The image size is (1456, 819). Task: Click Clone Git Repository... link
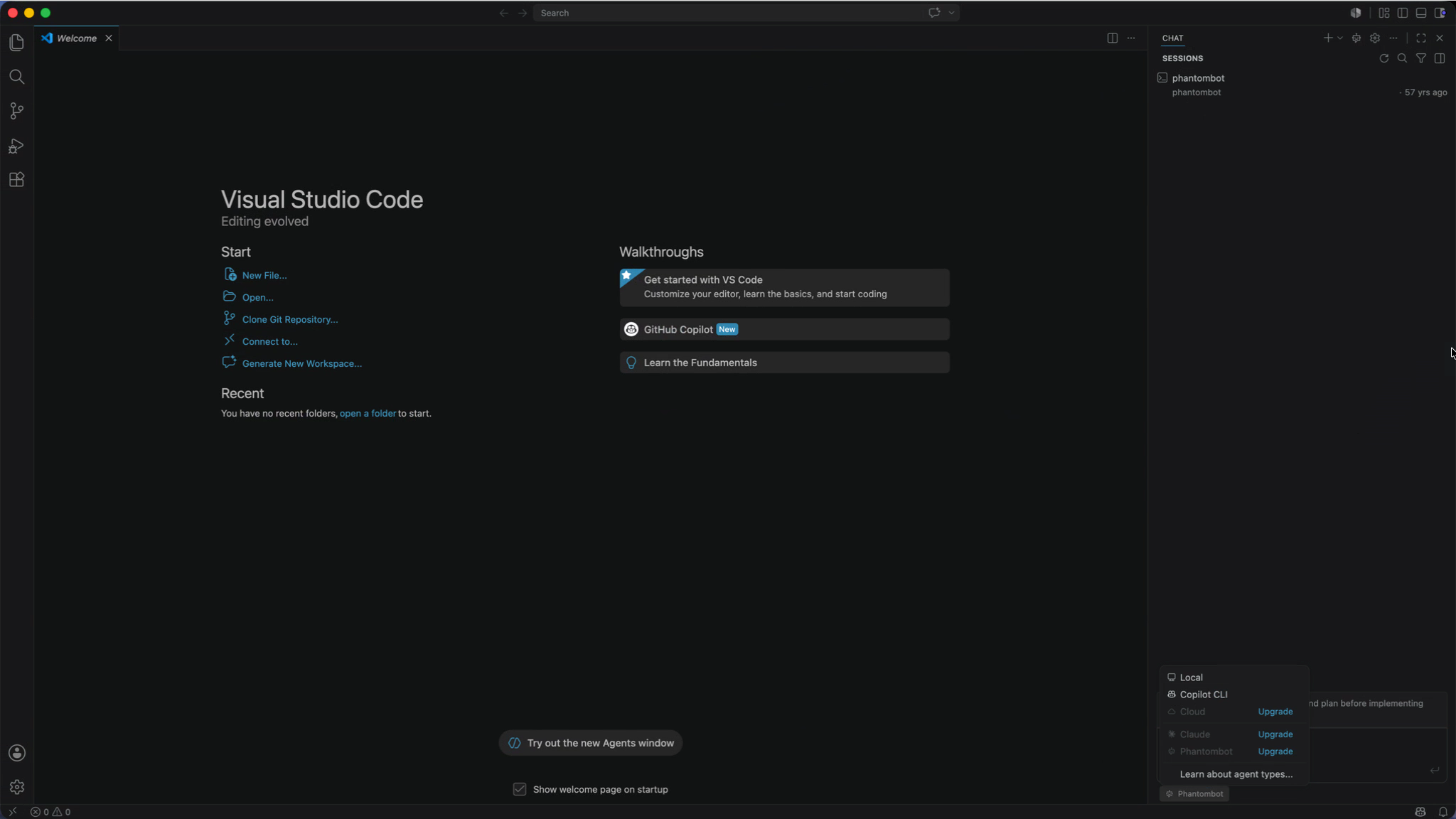click(x=290, y=319)
